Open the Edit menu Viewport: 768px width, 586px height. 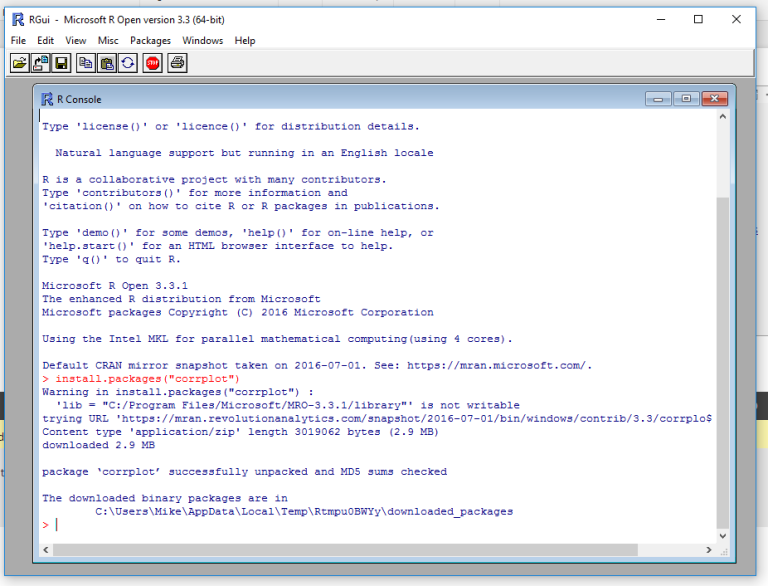46,41
